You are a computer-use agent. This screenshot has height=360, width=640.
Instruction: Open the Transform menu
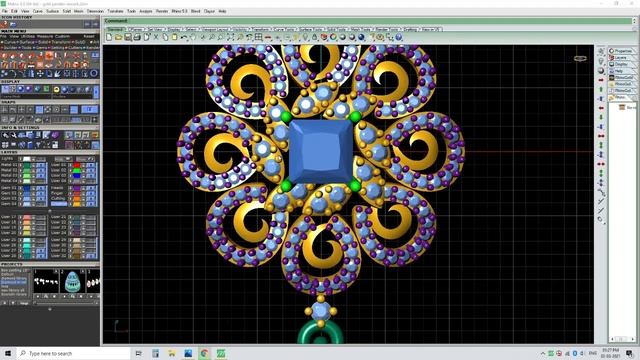pos(115,11)
